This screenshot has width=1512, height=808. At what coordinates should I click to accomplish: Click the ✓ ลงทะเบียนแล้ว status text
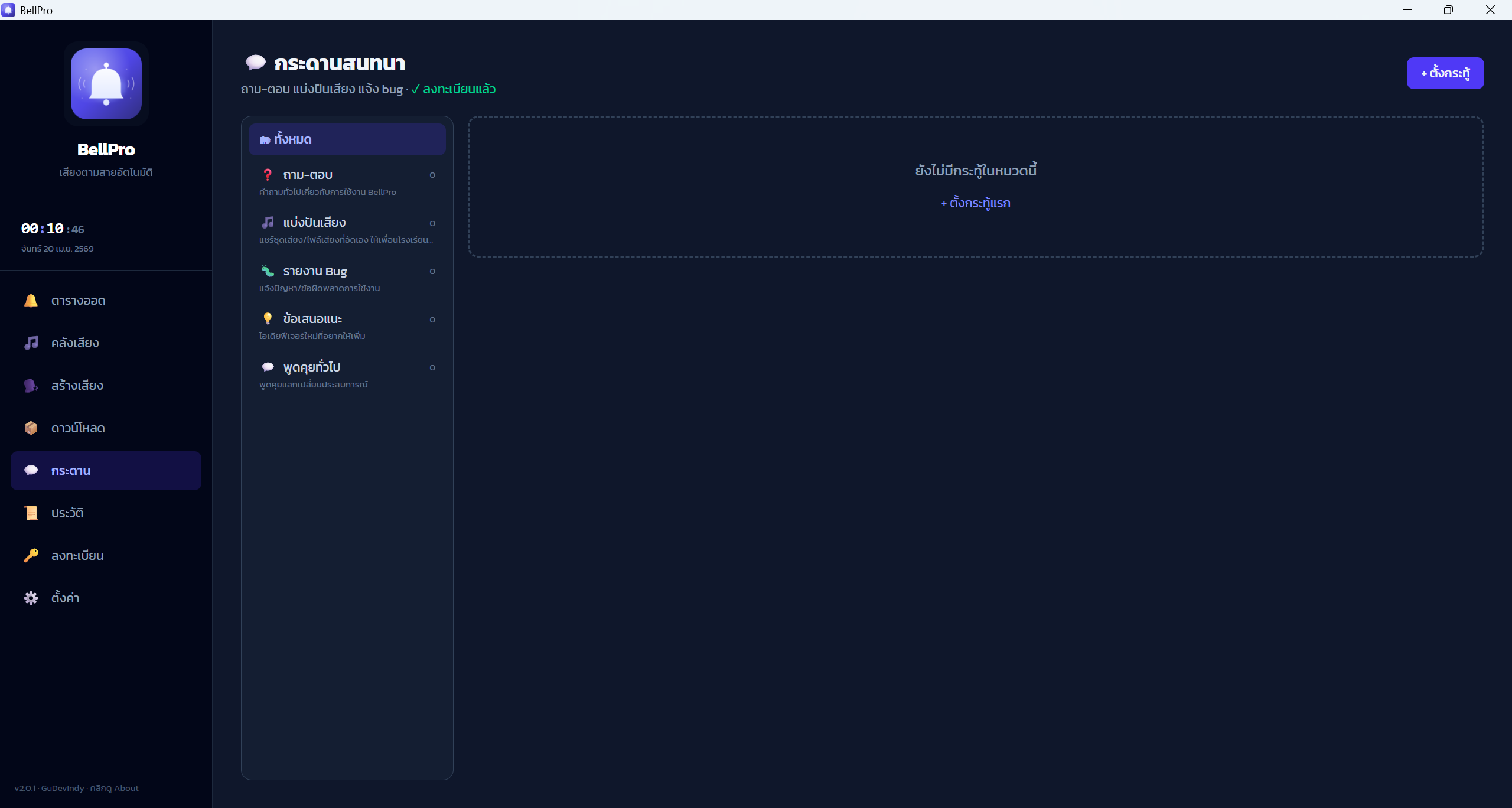pos(454,89)
